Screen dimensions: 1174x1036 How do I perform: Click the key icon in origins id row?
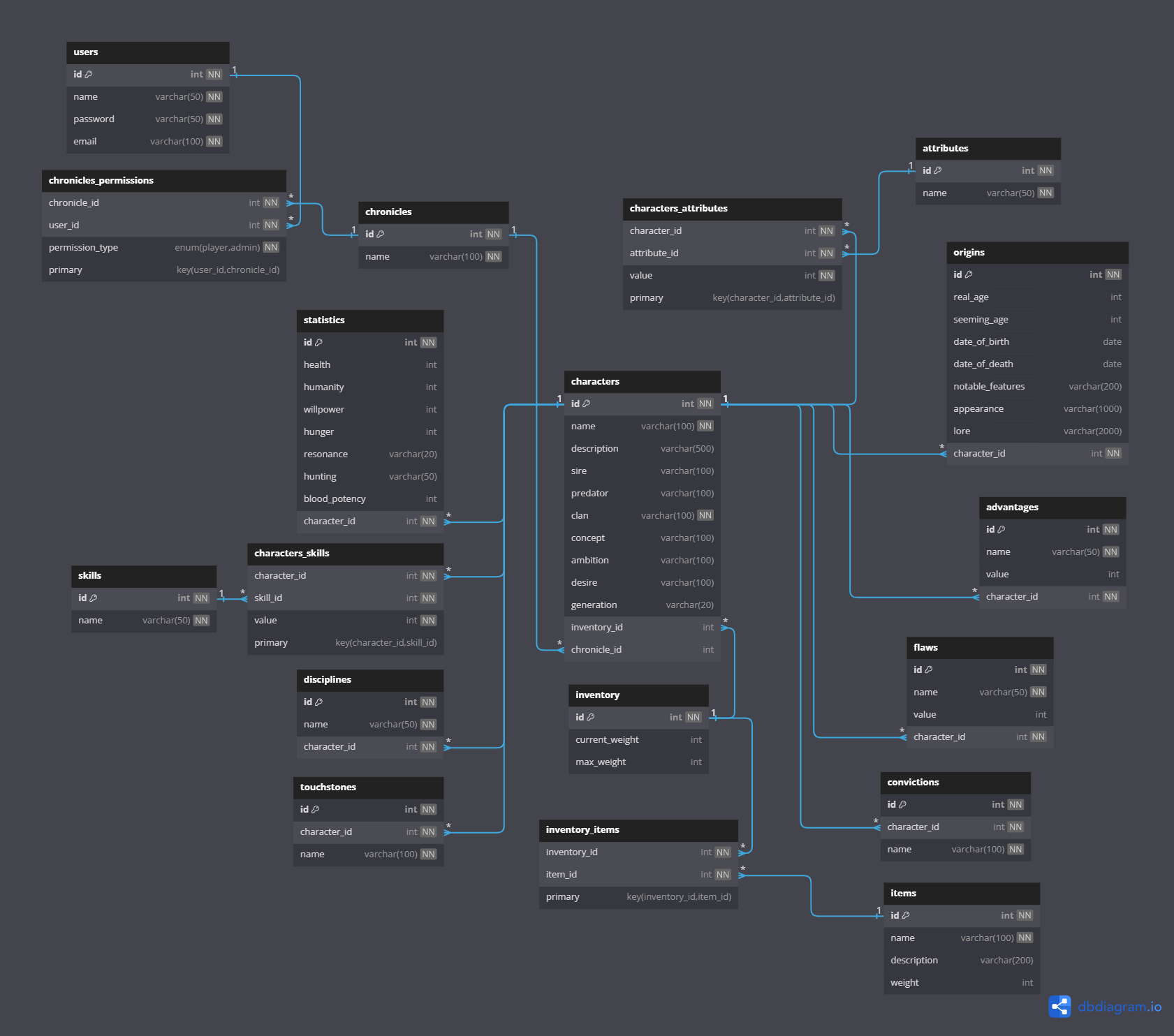tap(969, 275)
